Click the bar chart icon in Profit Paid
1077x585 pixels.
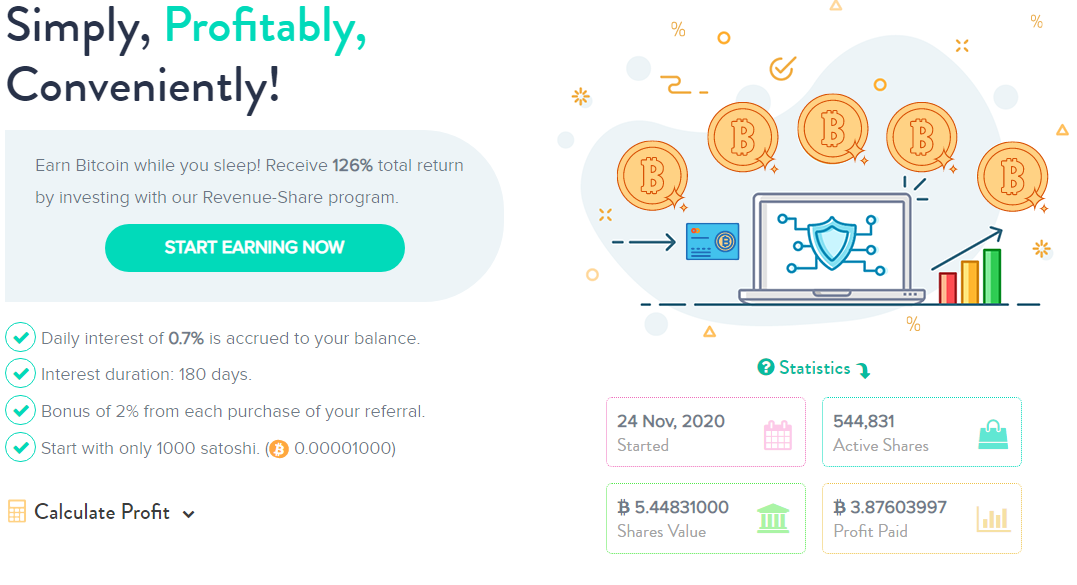pyautogui.click(x=993, y=518)
